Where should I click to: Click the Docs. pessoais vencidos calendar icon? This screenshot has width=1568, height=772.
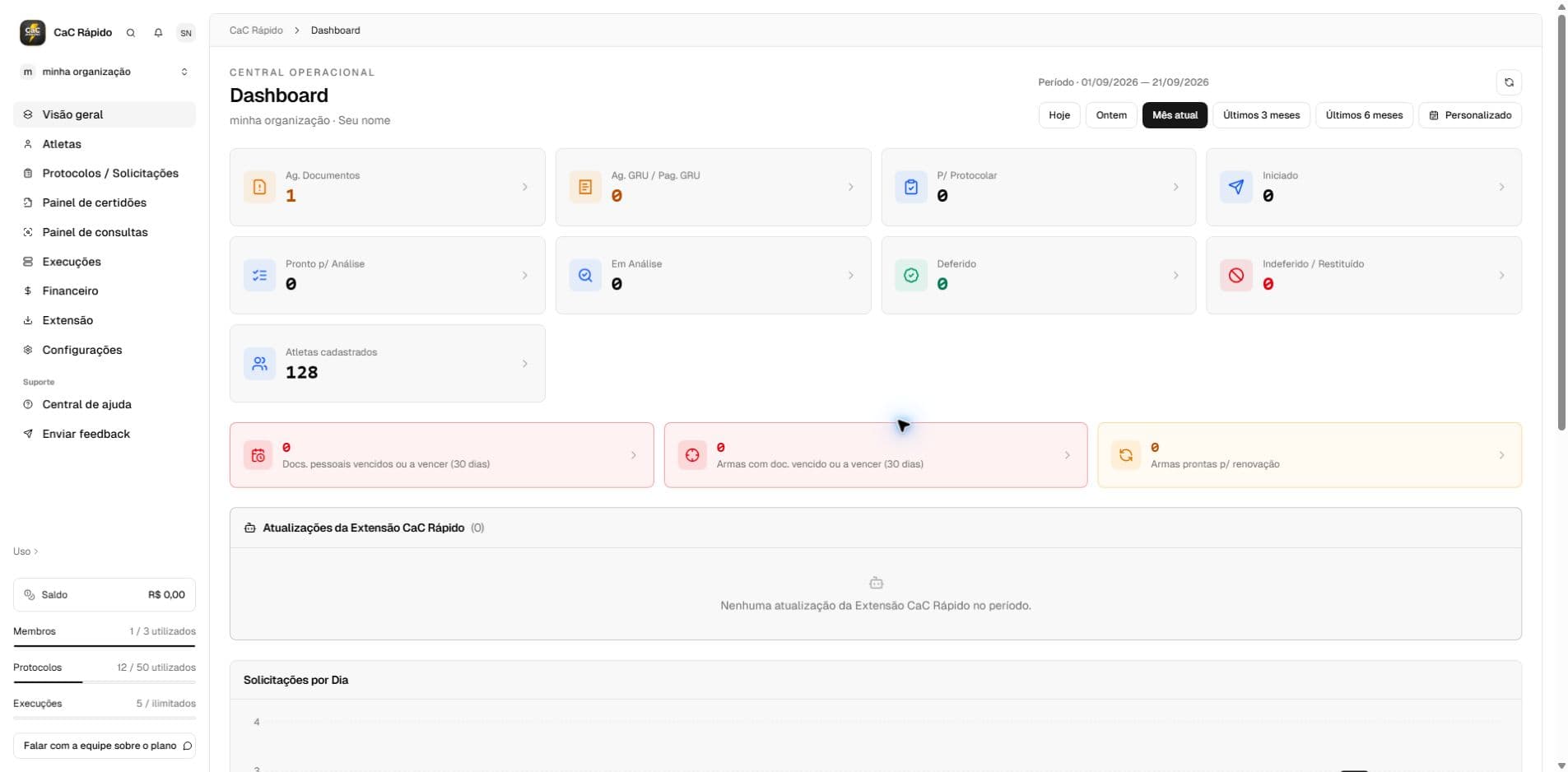[258, 455]
